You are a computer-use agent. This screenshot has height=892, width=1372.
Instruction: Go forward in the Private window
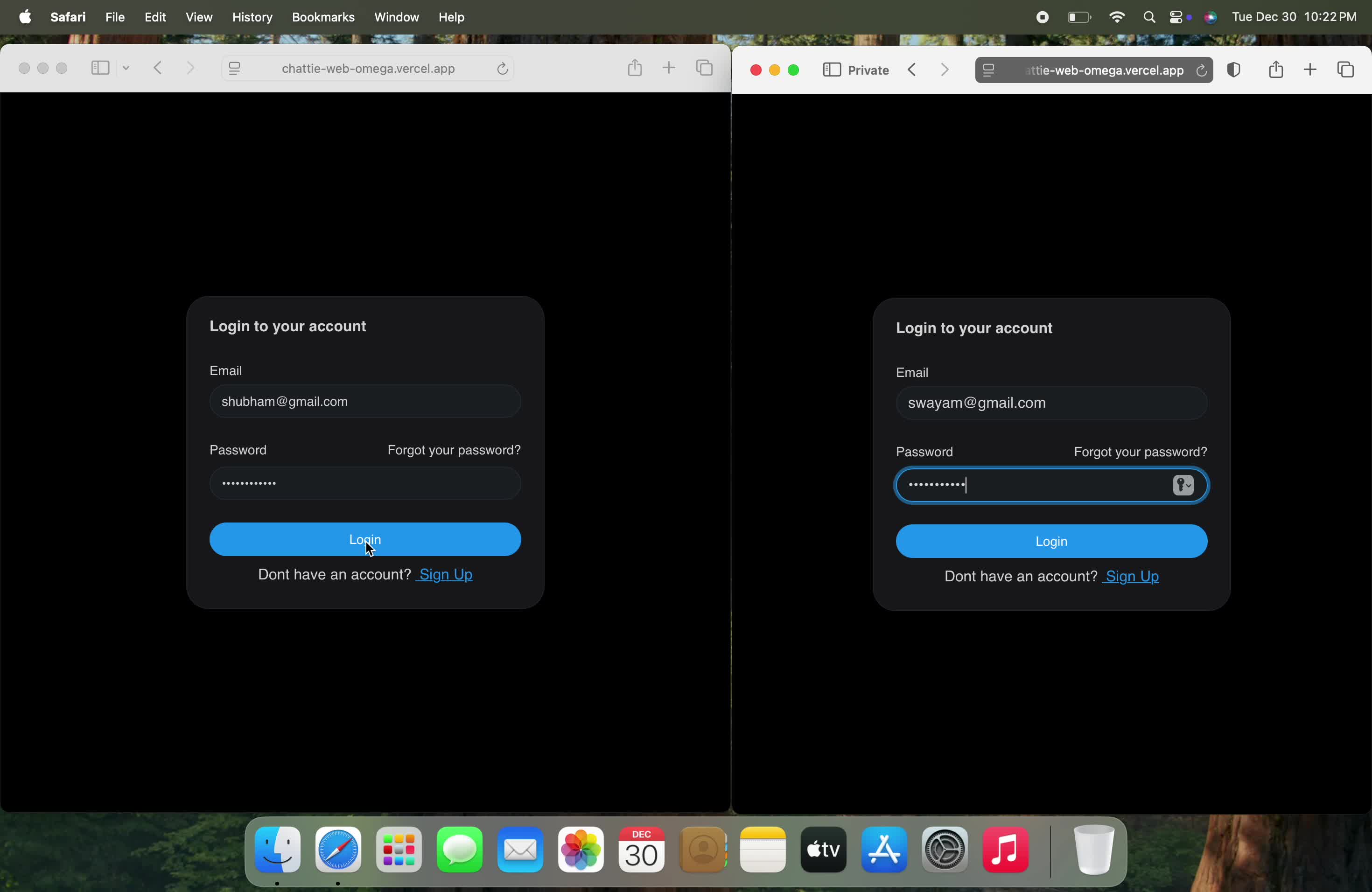(945, 70)
